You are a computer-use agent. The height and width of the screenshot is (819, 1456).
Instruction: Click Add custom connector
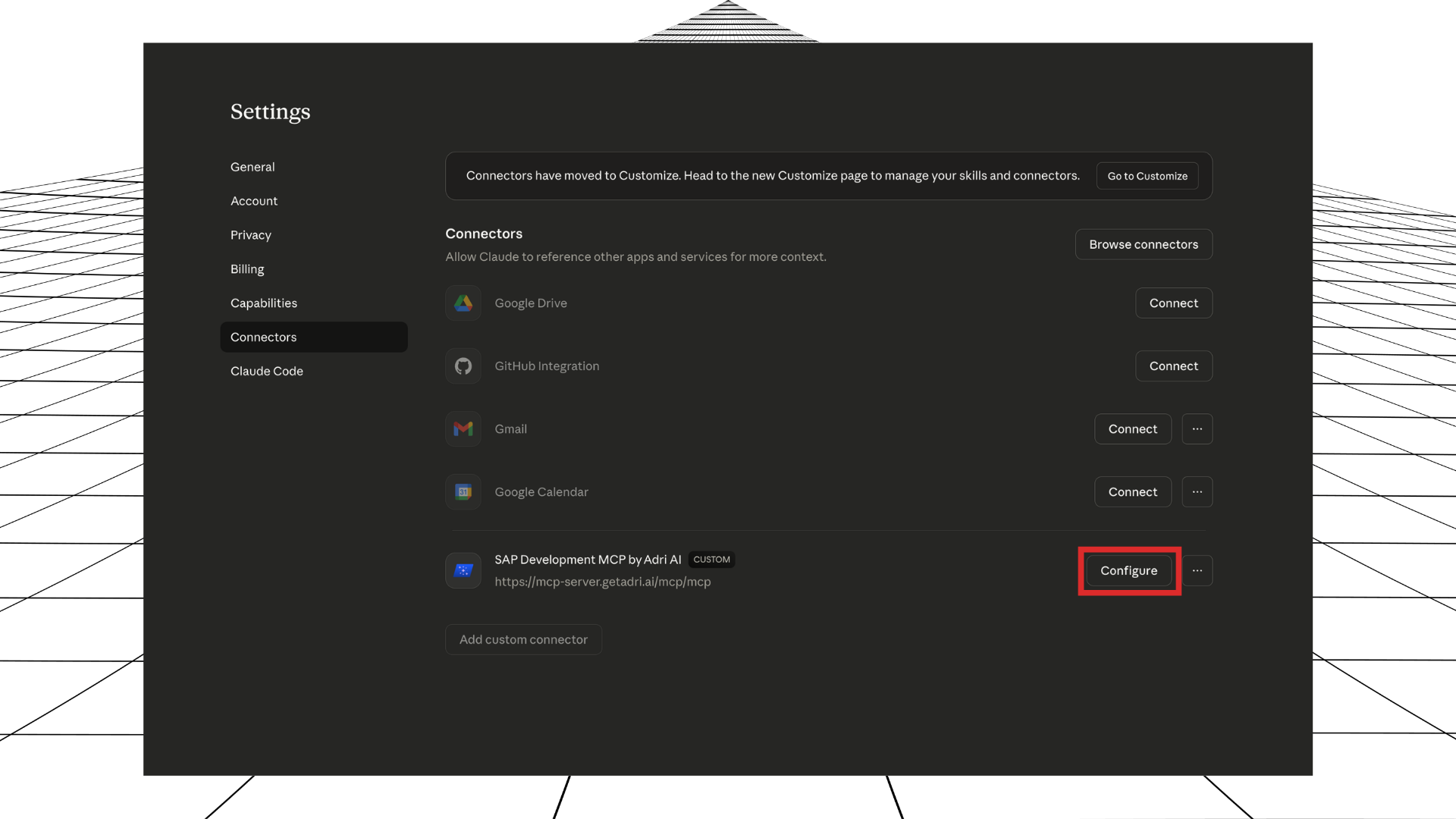(523, 639)
